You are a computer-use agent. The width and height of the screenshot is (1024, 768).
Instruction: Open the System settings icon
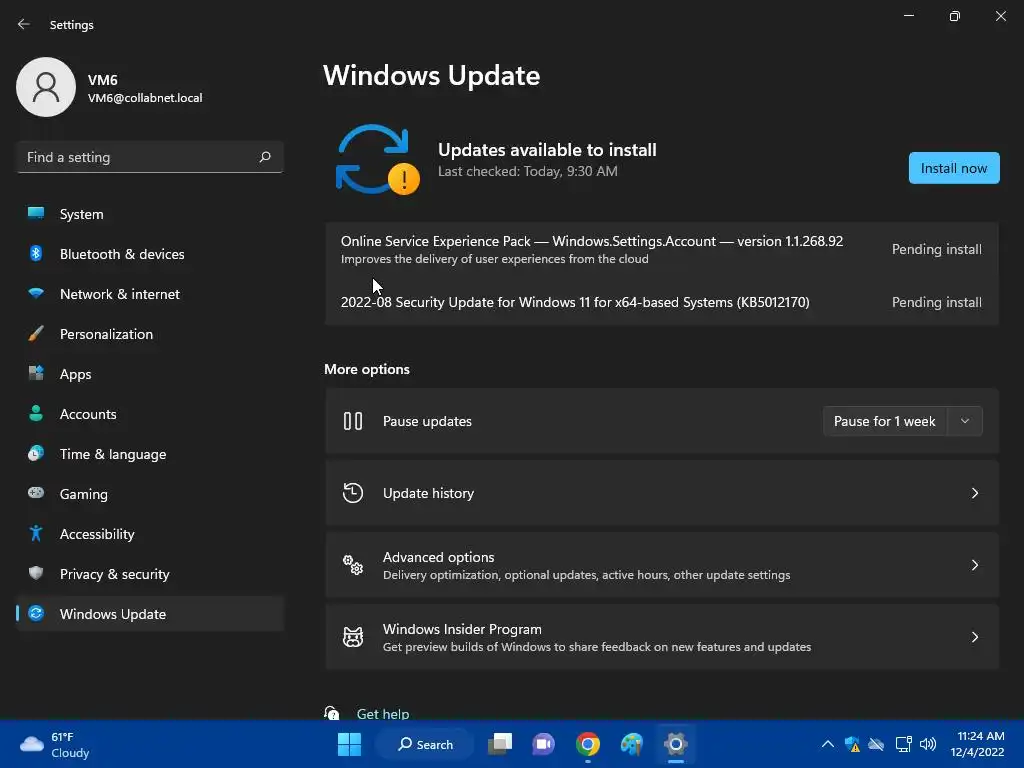coord(36,214)
